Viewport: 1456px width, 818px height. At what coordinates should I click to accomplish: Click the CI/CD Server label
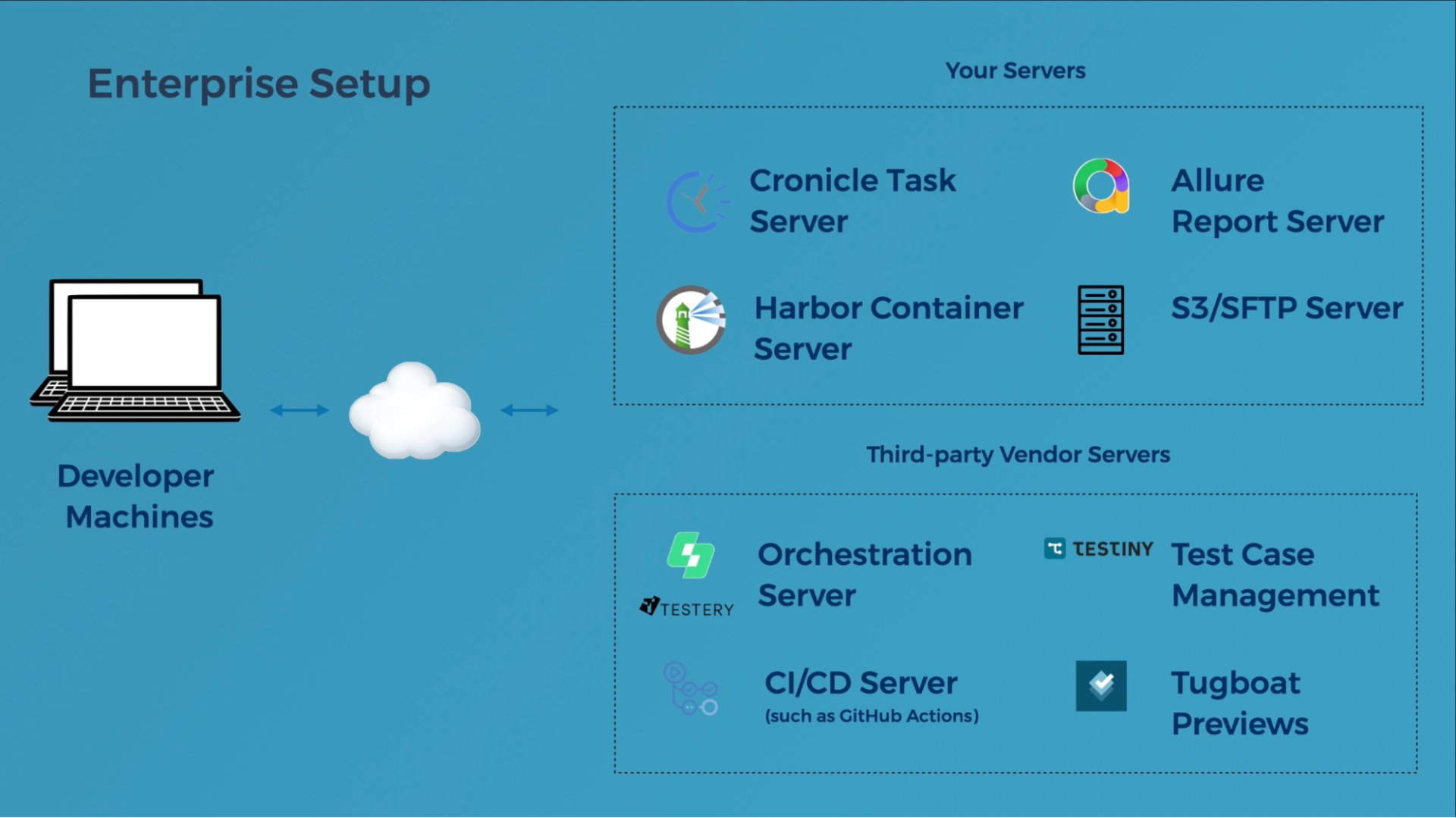pos(861,683)
